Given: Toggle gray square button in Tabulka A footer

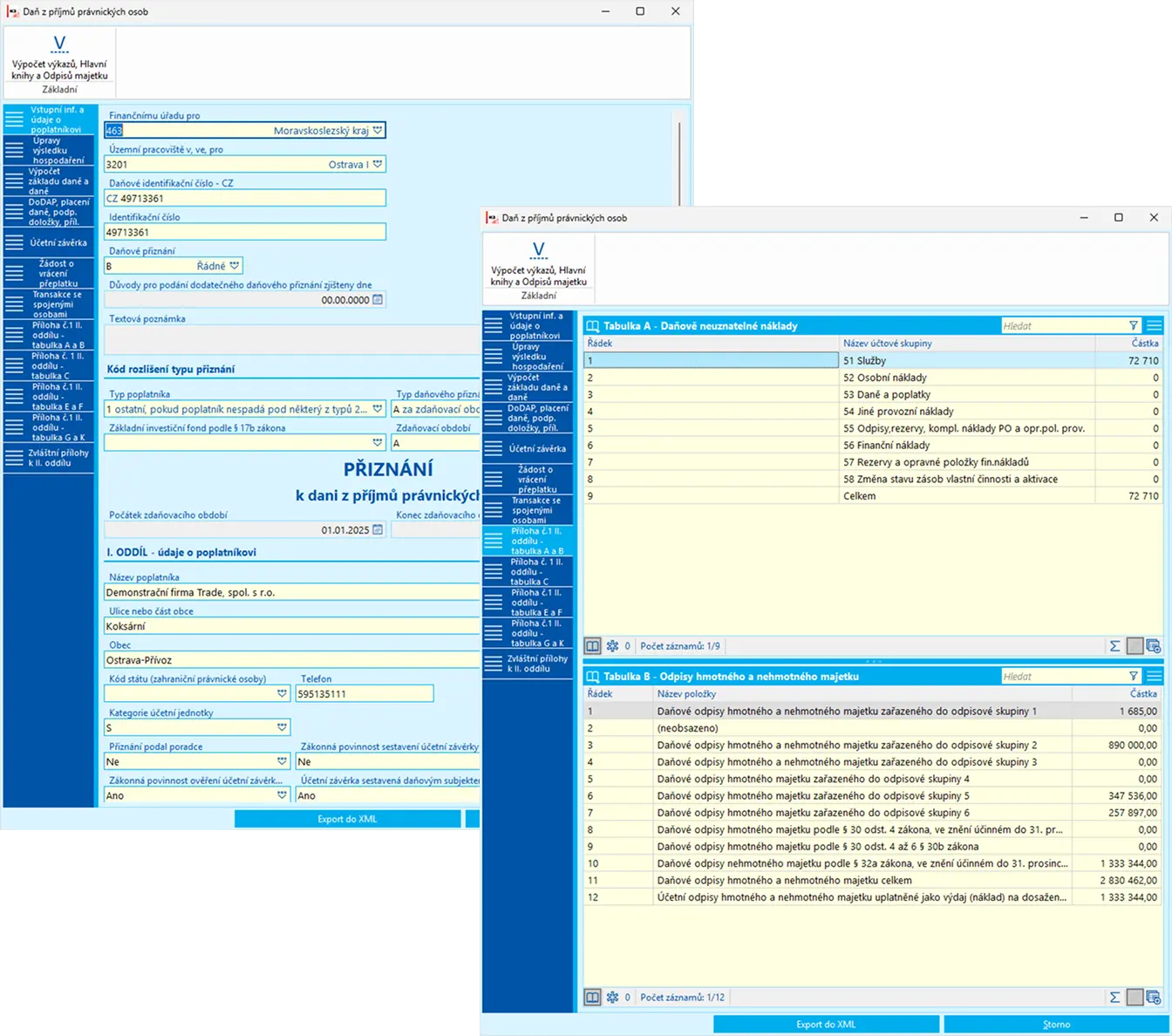Looking at the screenshot, I should pyautogui.click(x=1135, y=646).
